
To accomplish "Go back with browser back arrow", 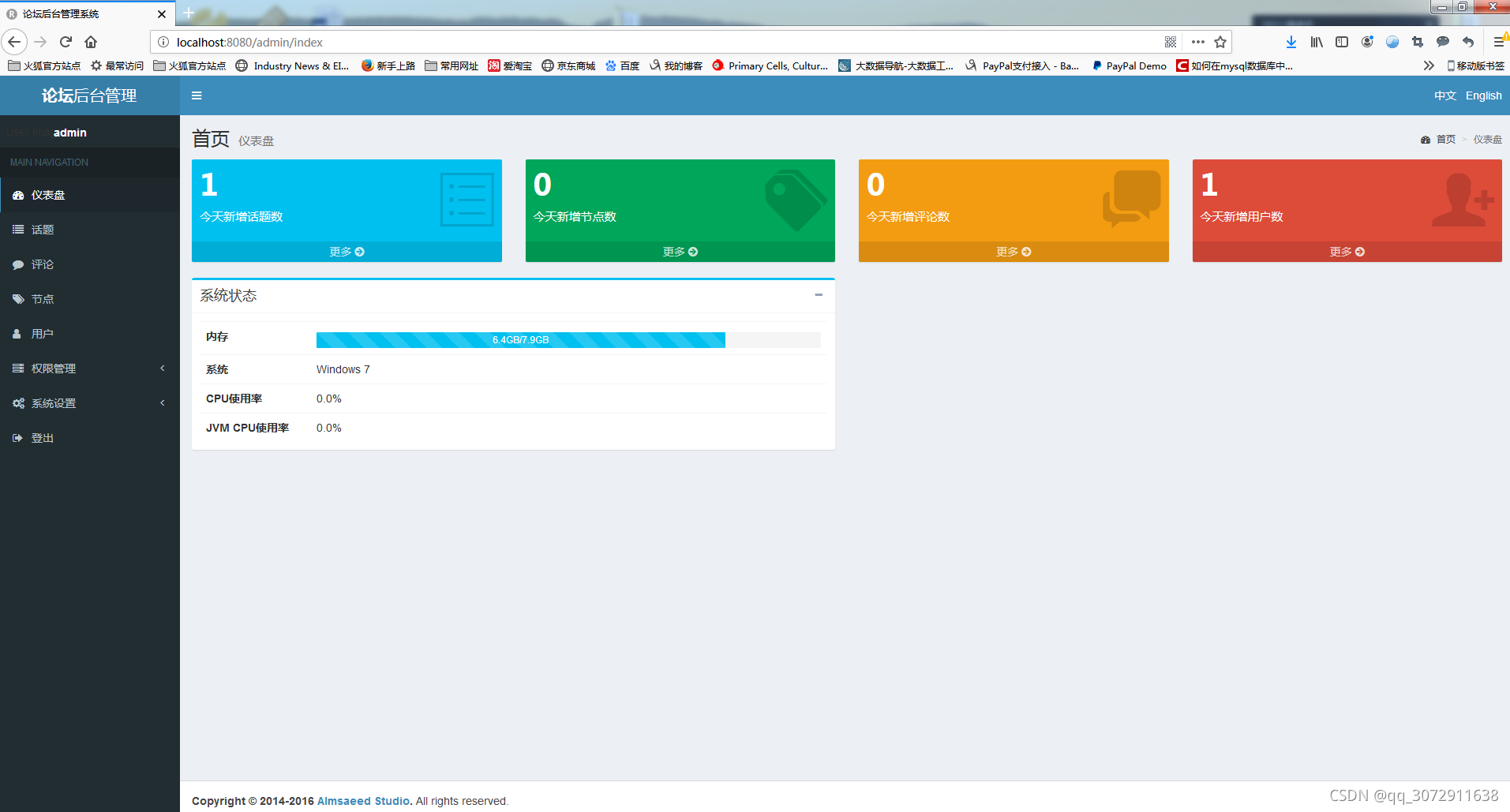I will 14,42.
